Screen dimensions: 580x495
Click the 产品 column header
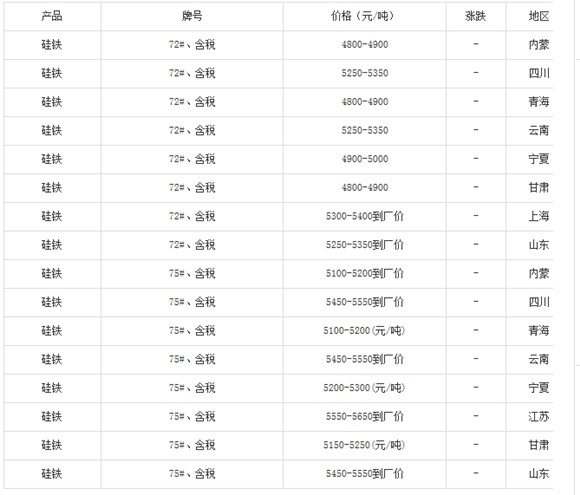[x=52, y=16]
